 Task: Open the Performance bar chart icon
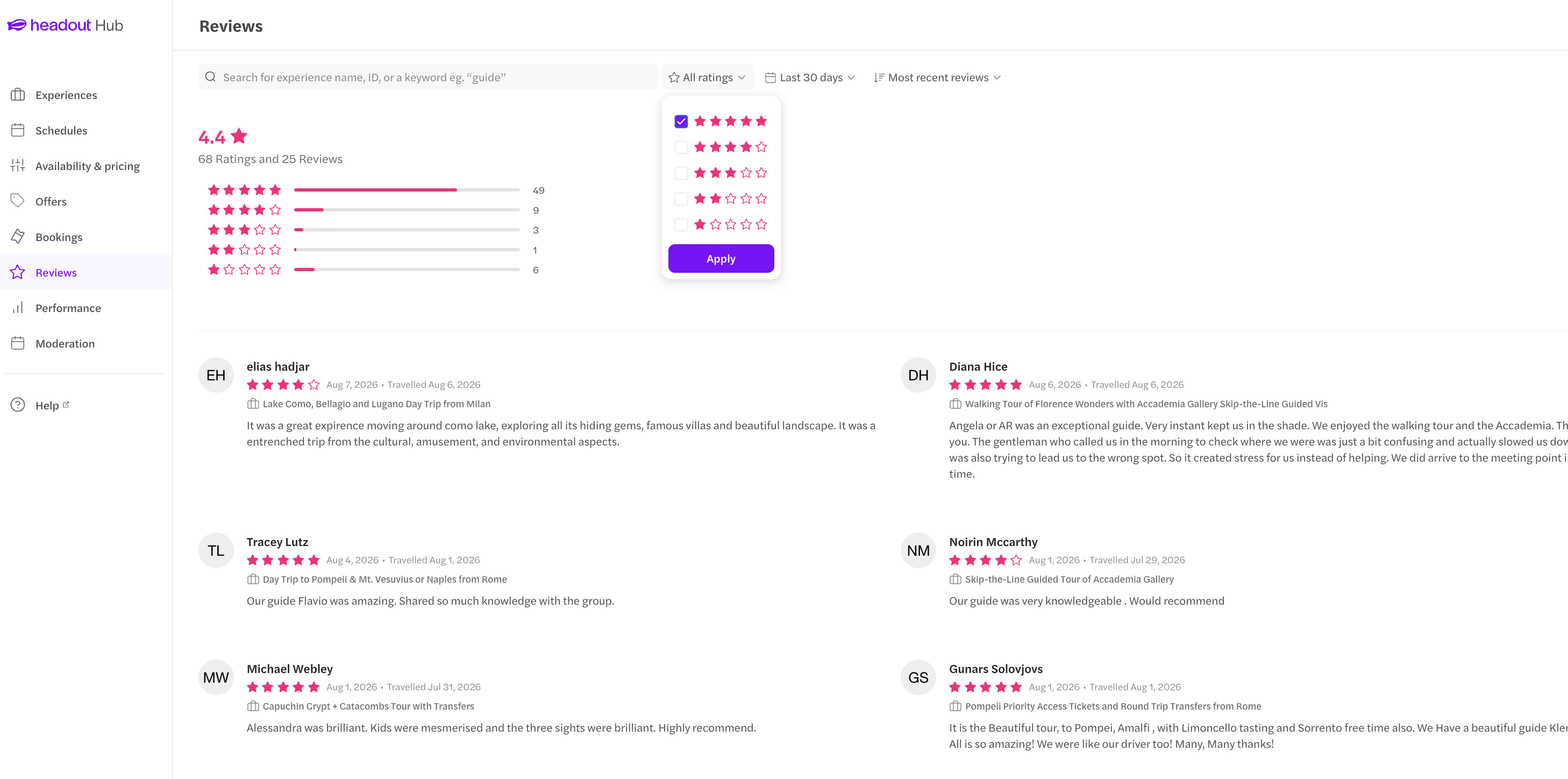pyautogui.click(x=18, y=308)
